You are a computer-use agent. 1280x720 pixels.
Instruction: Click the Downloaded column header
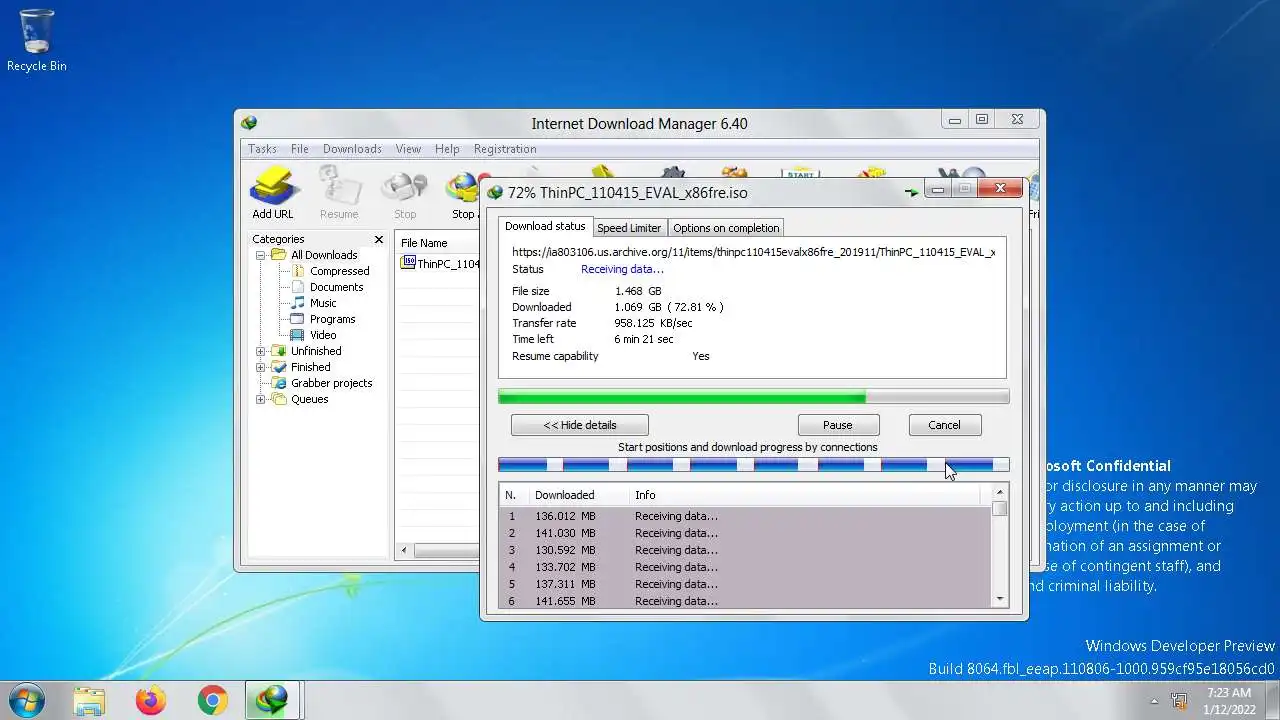(580, 495)
